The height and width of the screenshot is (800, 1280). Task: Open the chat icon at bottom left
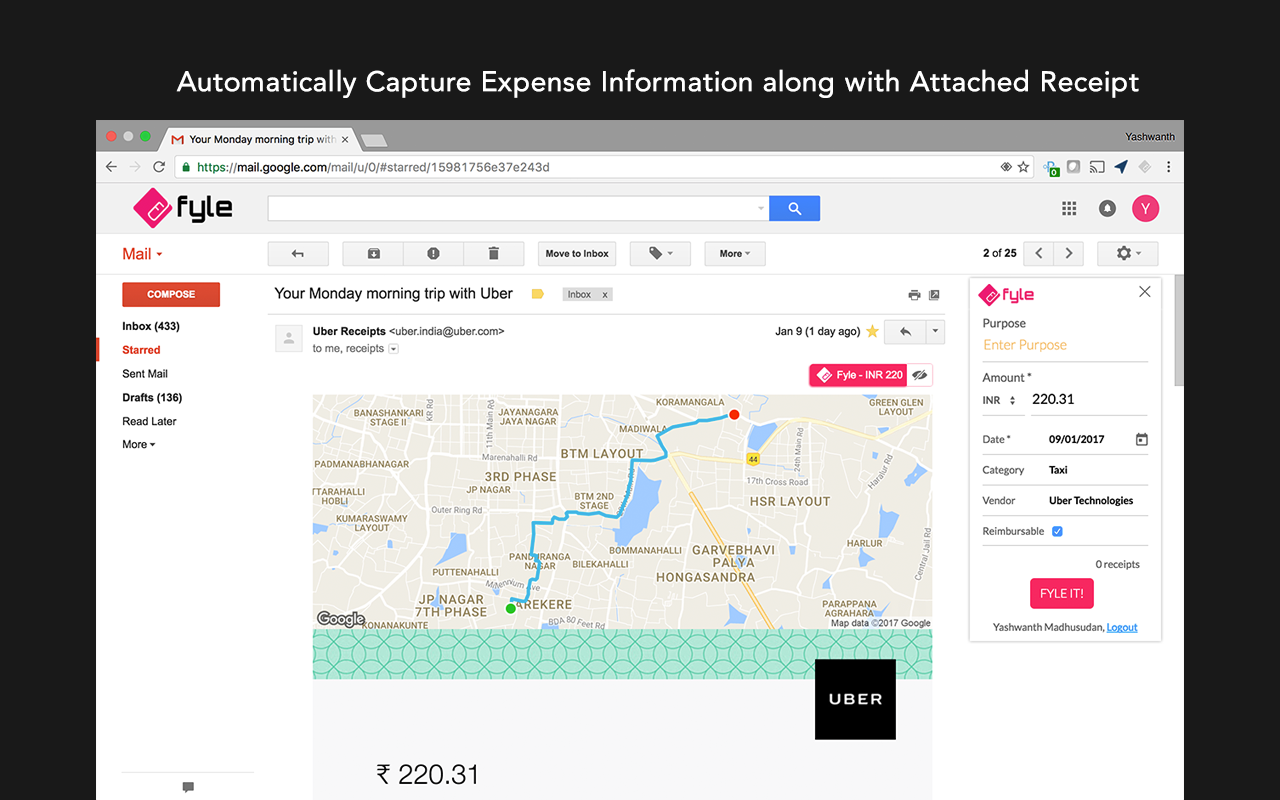[x=188, y=787]
